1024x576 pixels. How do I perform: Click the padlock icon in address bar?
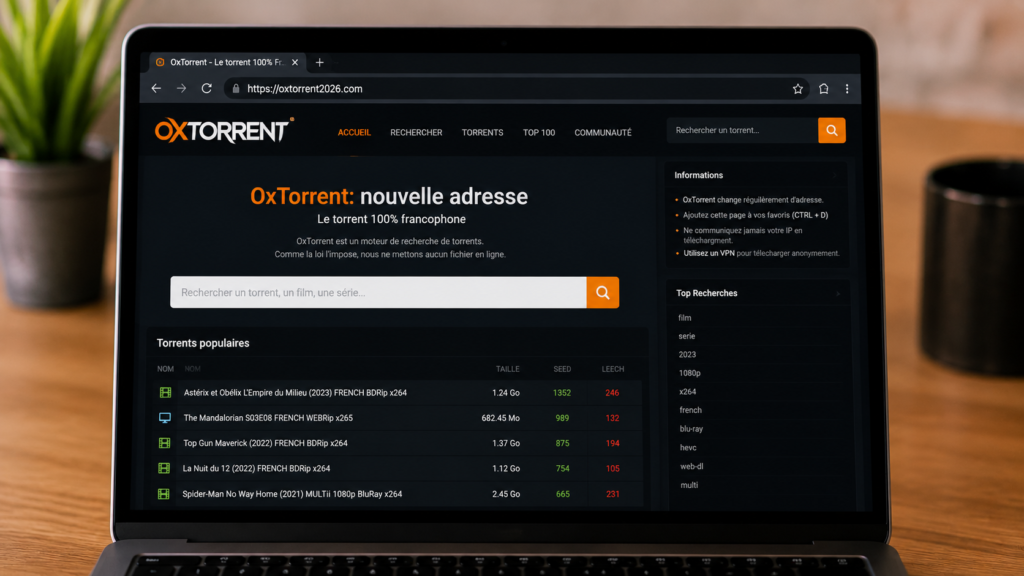tap(236, 89)
